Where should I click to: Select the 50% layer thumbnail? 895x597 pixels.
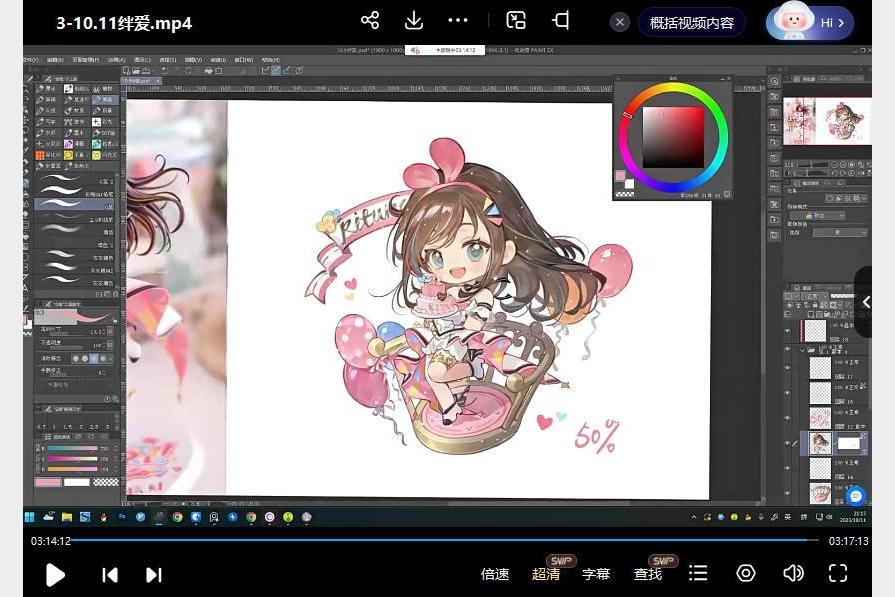(x=820, y=418)
